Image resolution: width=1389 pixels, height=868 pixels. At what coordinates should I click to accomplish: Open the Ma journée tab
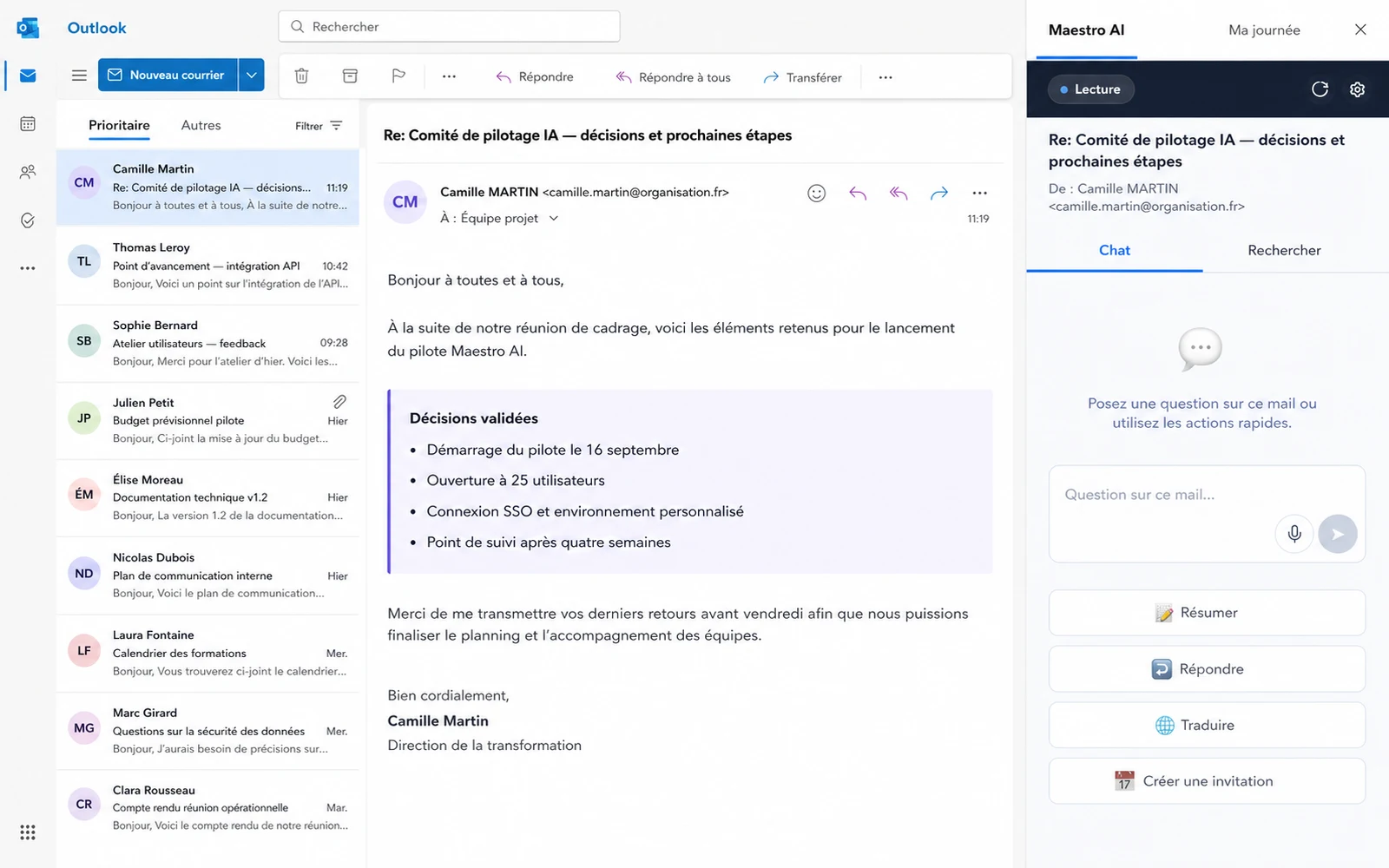pyautogui.click(x=1264, y=30)
